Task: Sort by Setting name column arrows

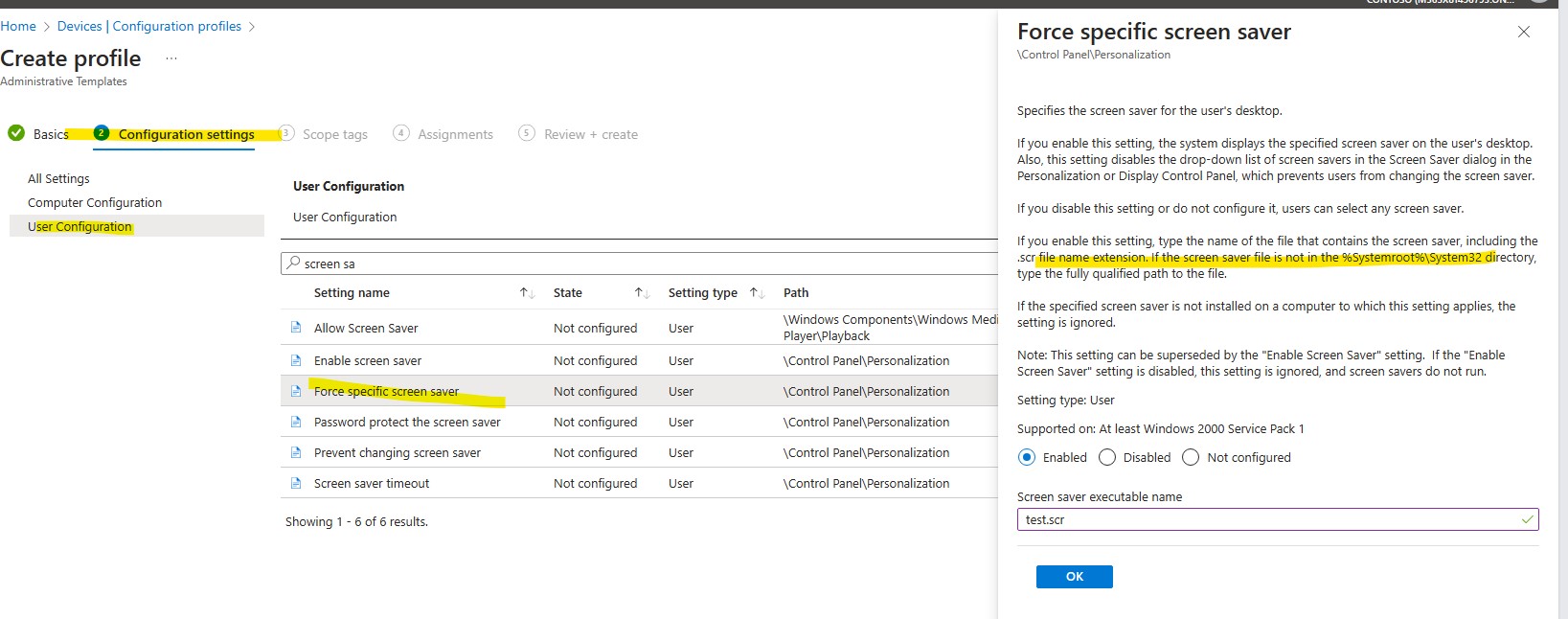Action: [x=527, y=293]
